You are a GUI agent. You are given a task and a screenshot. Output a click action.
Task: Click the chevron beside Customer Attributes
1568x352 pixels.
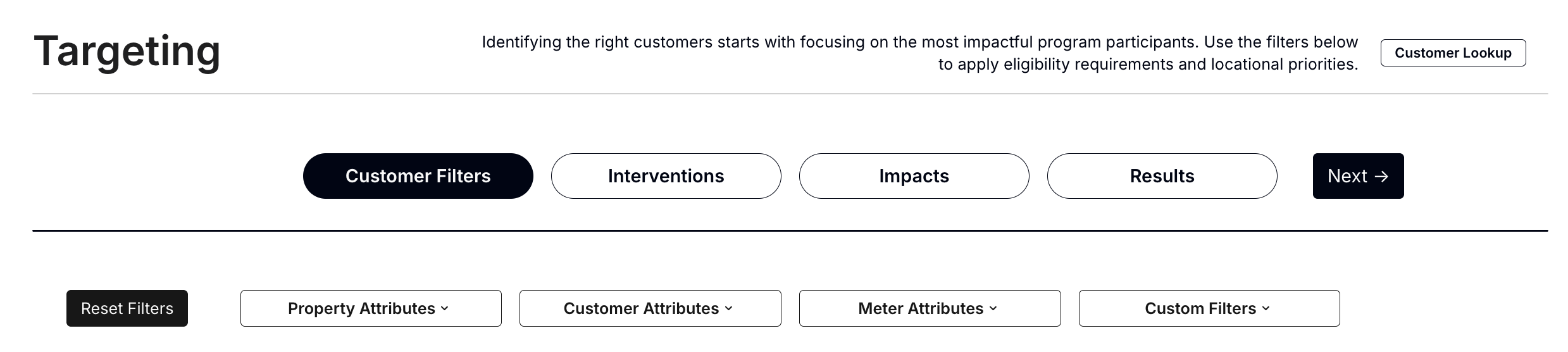(728, 308)
